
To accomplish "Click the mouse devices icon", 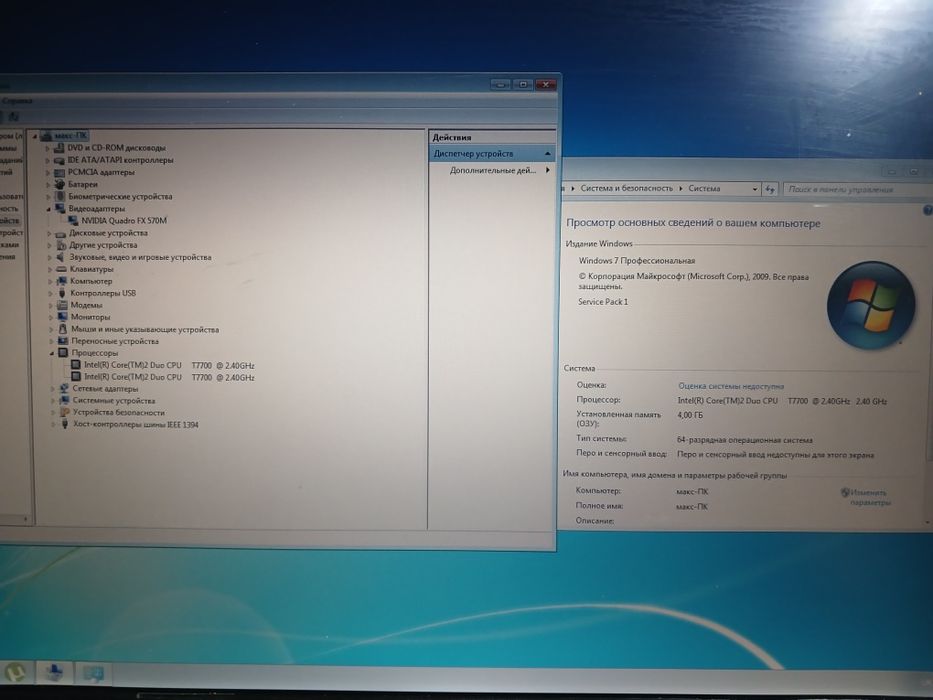I will pos(62,329).
